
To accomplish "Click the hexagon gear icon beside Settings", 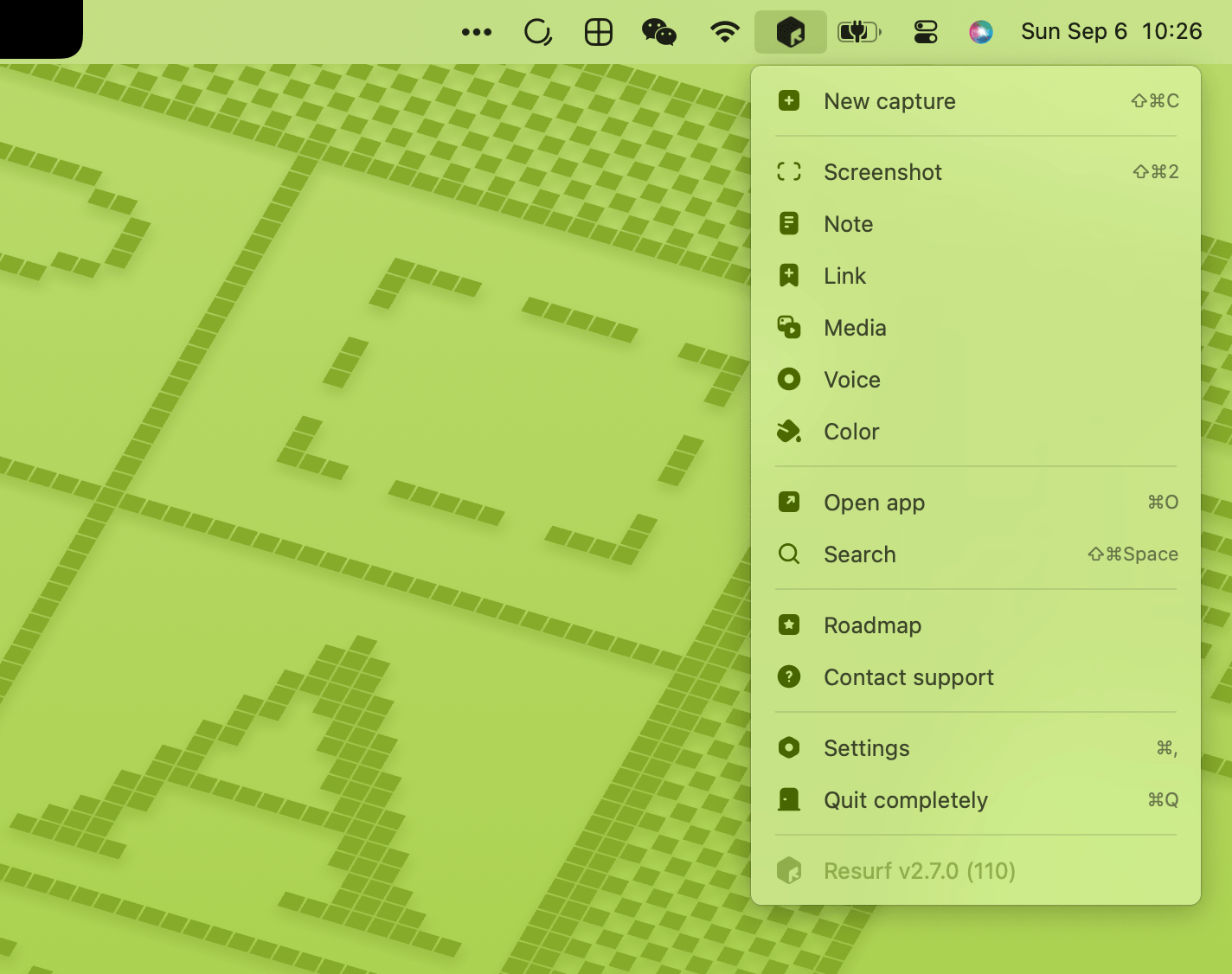I will tap(789, 748).
